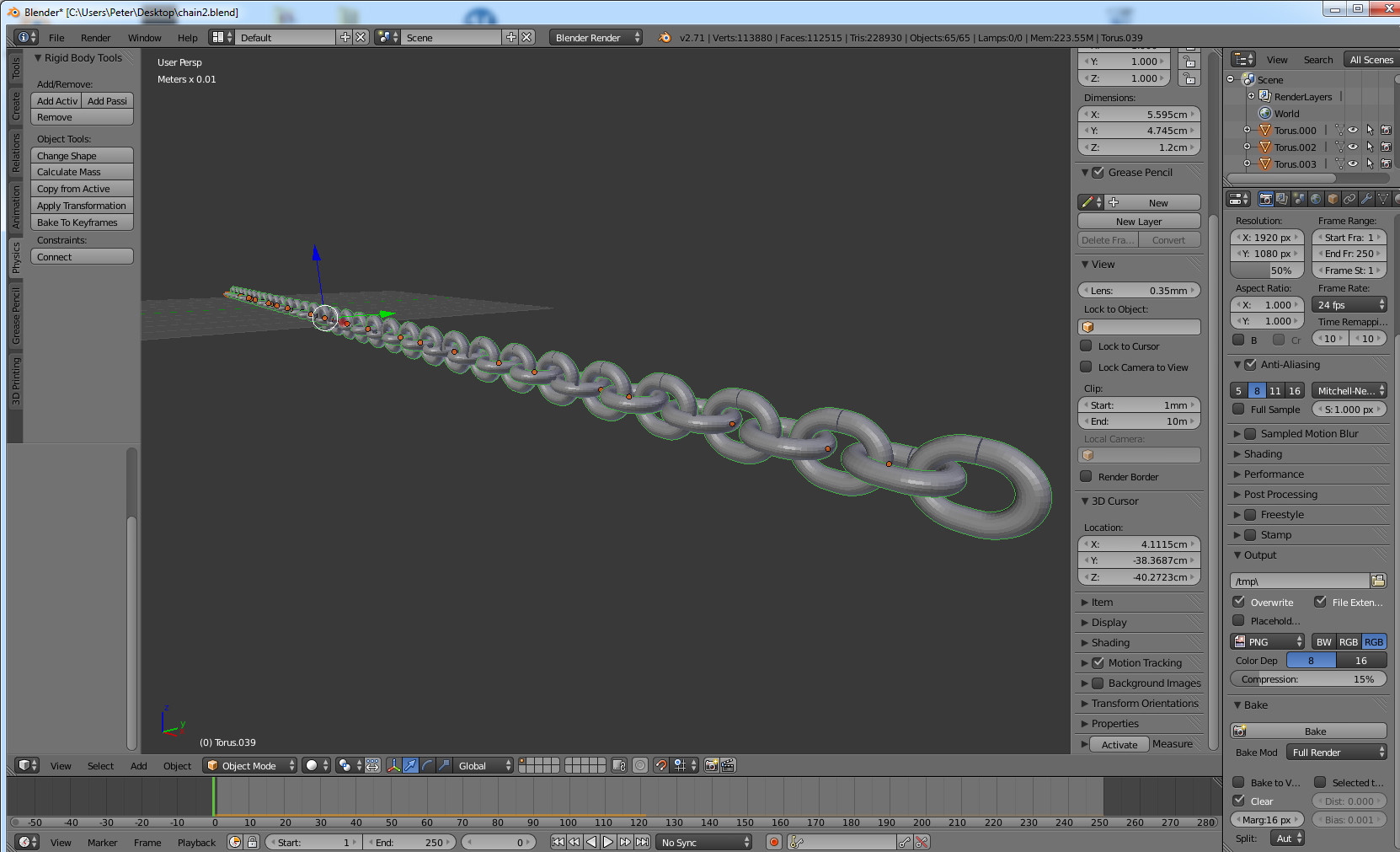1400x852 pixels.
Task: Open the Render menu in top bar
Action: 95,38
